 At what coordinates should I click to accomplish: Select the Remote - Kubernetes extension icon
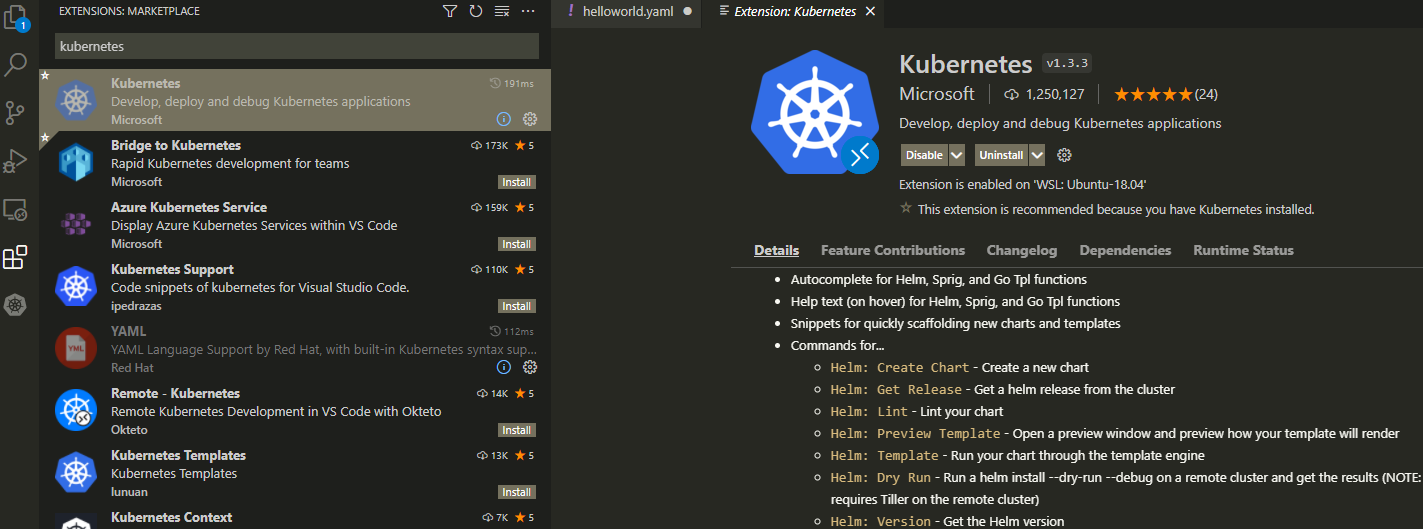click(75, 411)
